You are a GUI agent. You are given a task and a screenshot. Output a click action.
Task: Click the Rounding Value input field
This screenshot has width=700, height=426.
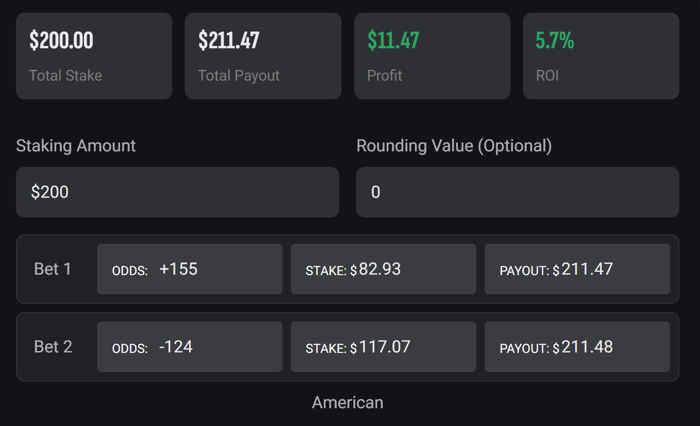(517, 192)
